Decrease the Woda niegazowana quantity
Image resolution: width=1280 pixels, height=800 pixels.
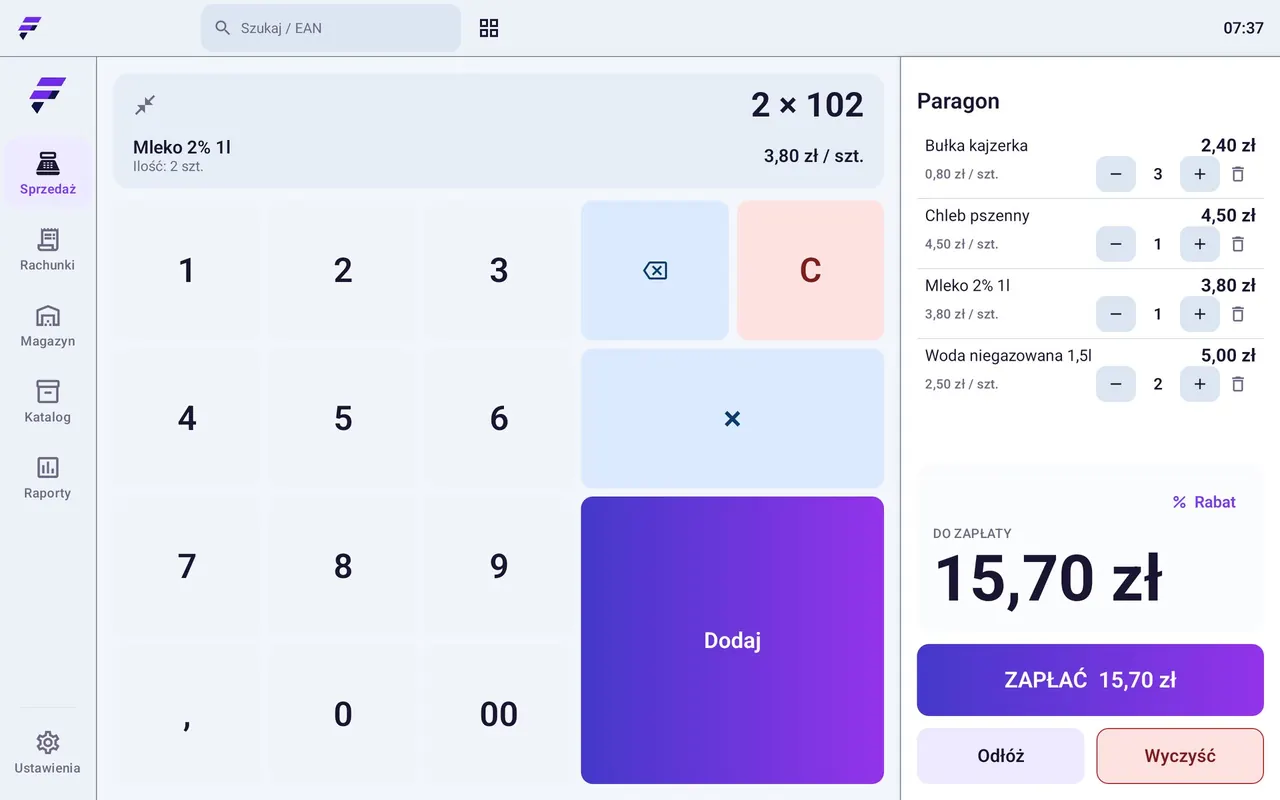[1116, 384]
